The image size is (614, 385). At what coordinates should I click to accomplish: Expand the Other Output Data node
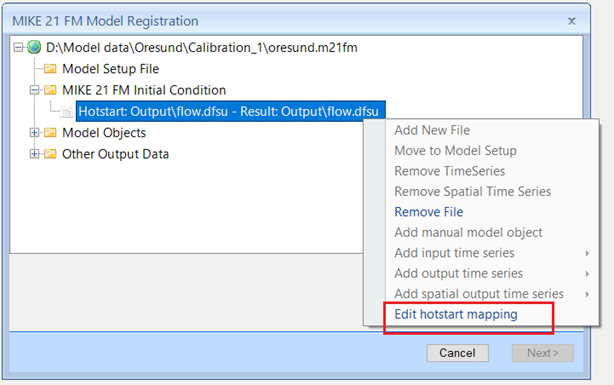pyautogui.click(x=34, y=154)
